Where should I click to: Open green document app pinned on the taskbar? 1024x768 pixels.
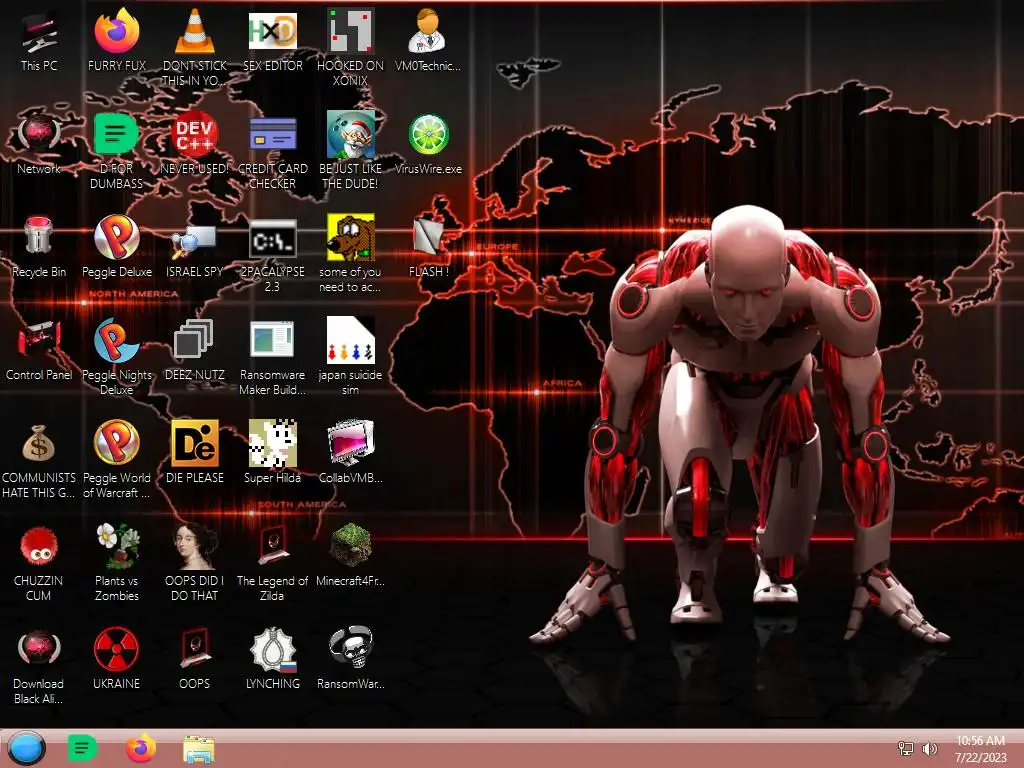82,748
